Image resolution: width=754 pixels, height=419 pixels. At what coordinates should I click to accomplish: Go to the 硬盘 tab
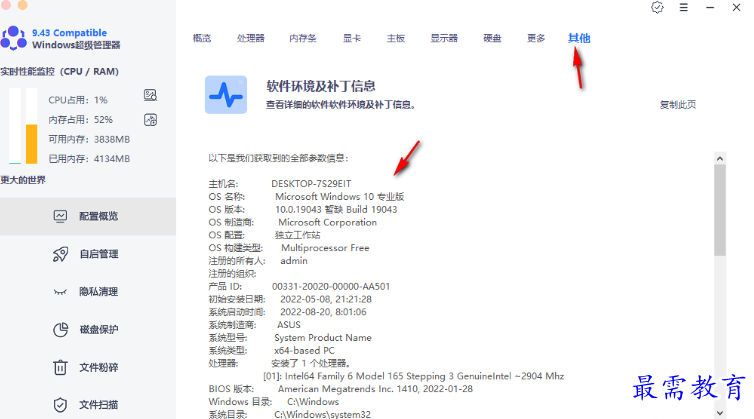point(492,38)
